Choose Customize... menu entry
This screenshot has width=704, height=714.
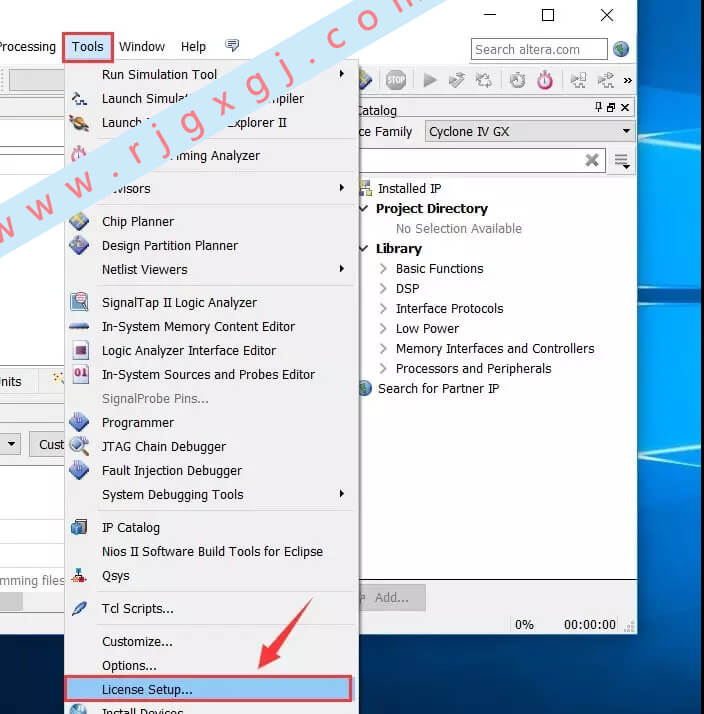[x=212, y=642]
